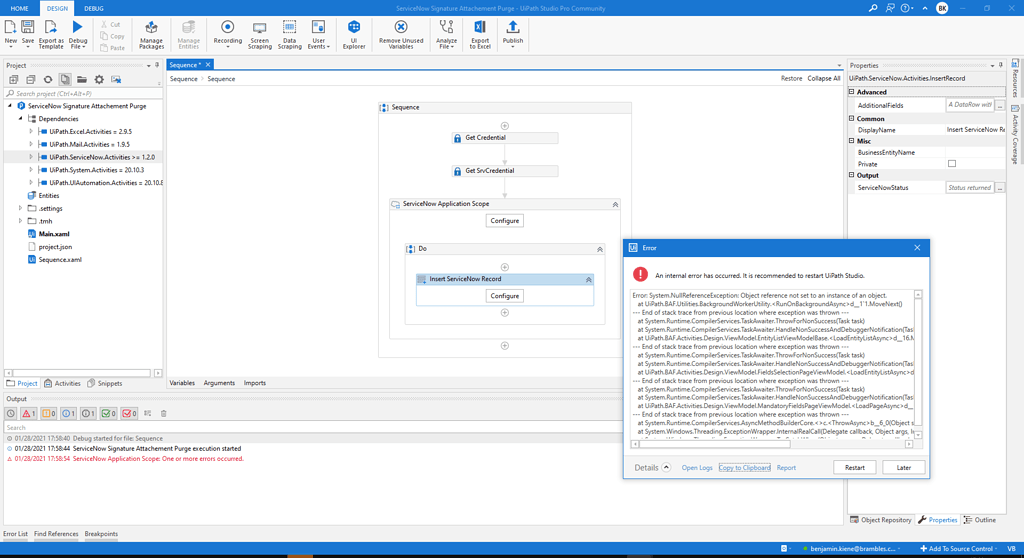Click Search project input field

(x=84, y=93)
